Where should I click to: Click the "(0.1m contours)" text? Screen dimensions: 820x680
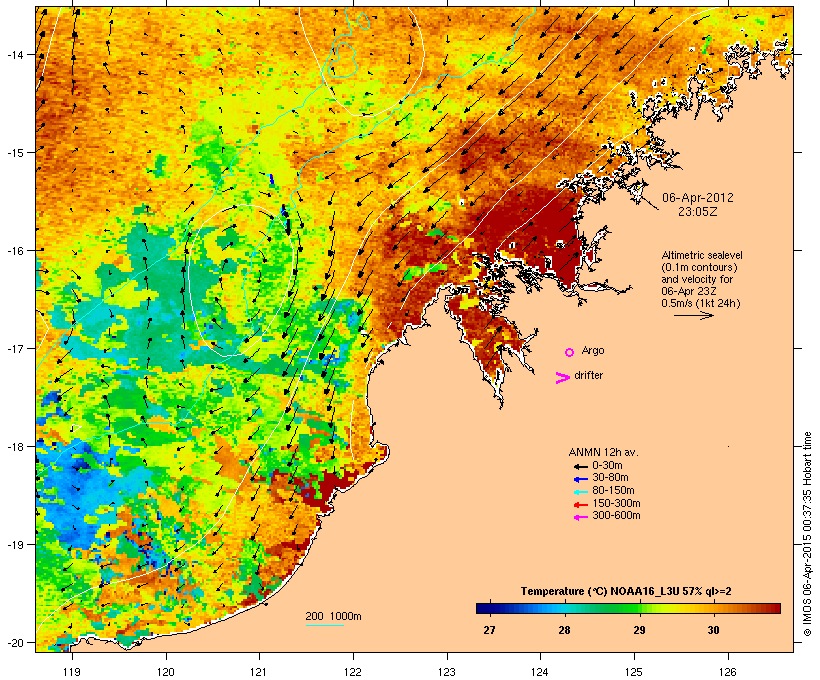point(699,267)
